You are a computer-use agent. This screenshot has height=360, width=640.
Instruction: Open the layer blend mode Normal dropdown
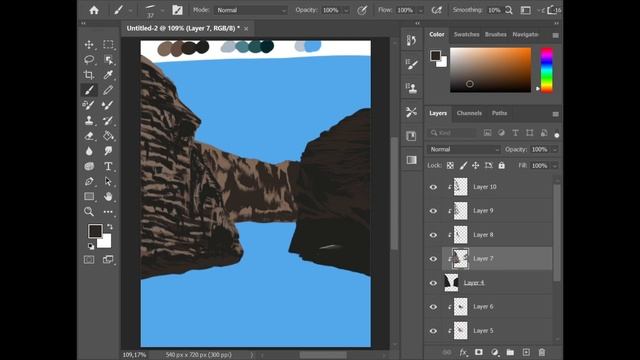pos(463,149)
